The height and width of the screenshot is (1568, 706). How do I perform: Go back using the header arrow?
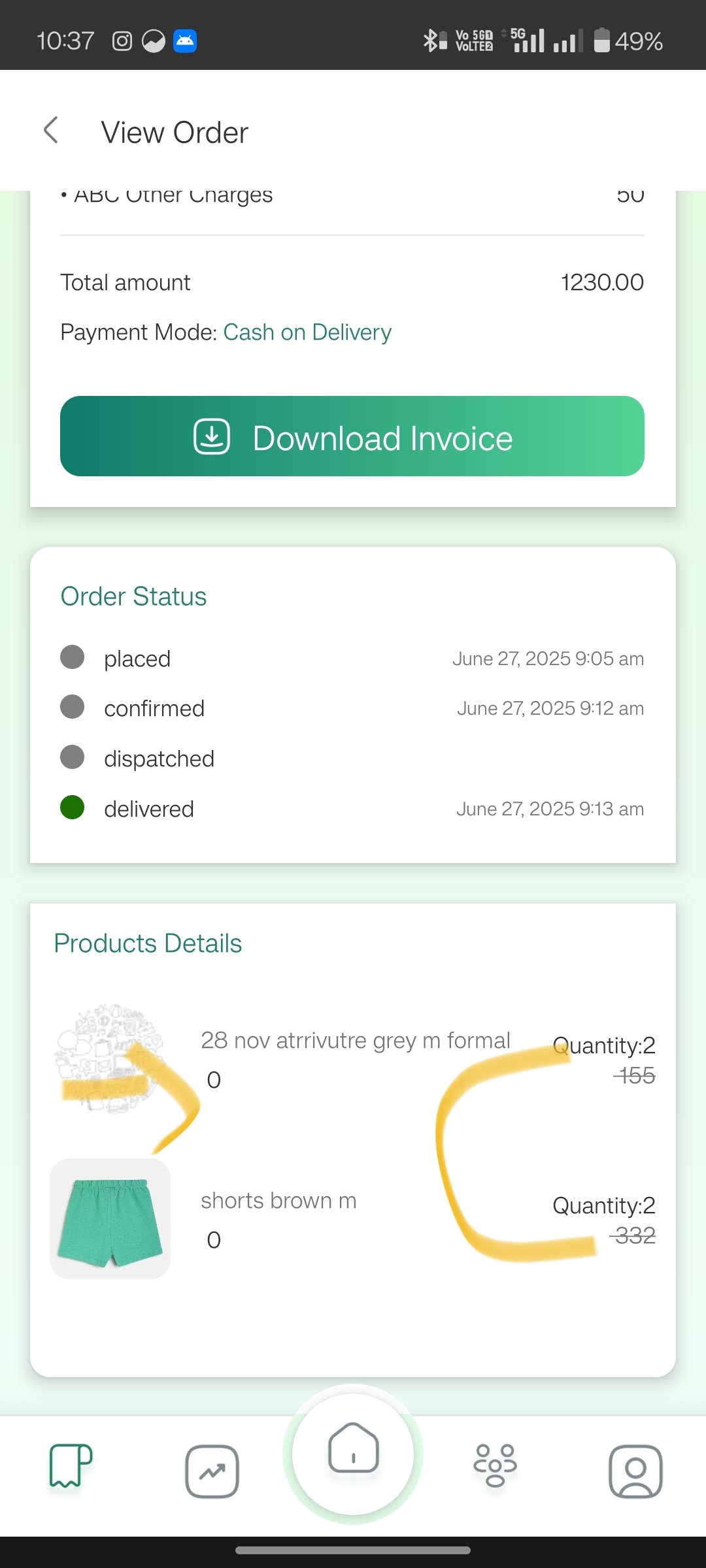51,131
